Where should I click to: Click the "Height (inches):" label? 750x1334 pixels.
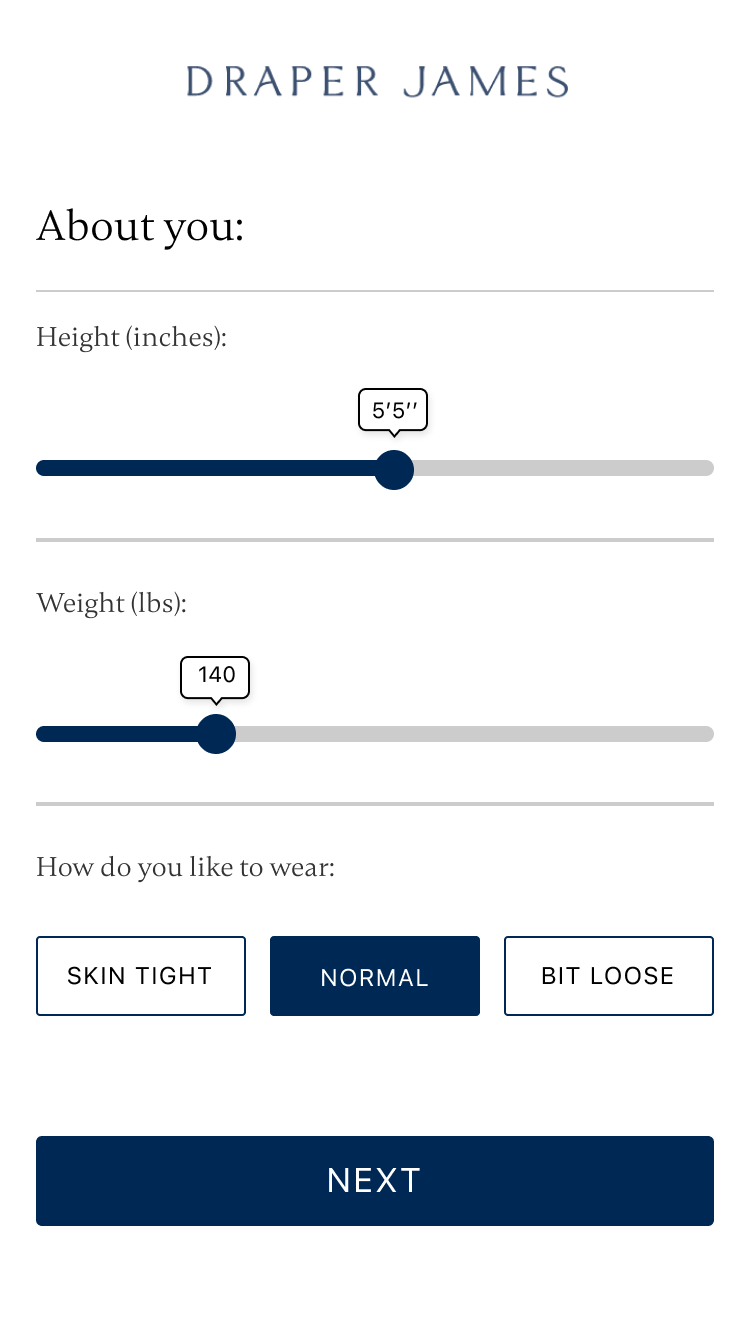[x=132, y=337]
